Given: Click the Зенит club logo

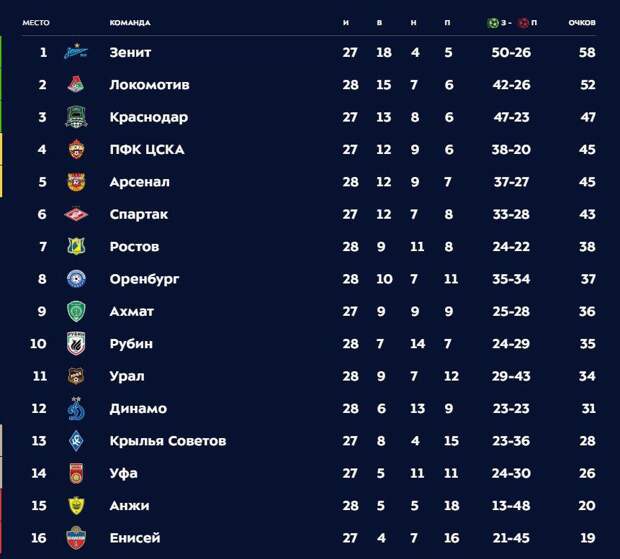Looking at the screenshot, I should pos(76,52).
